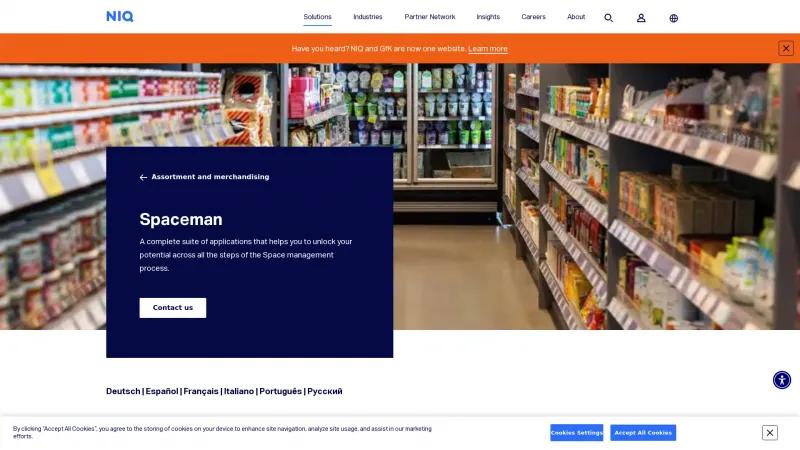Image resolution: width=800 pixels, height=450 pixels.
Task: Expand the About menu
Action: [x=576, y=17]
